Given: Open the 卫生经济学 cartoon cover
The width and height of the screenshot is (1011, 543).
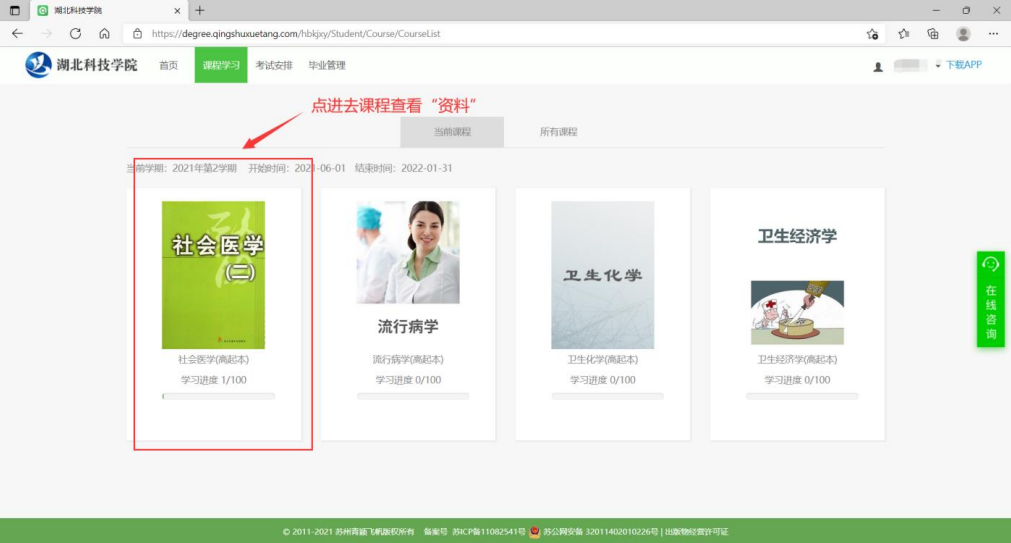Looking at the screenshot, I should pyautogui.click(x=797, y=312).
